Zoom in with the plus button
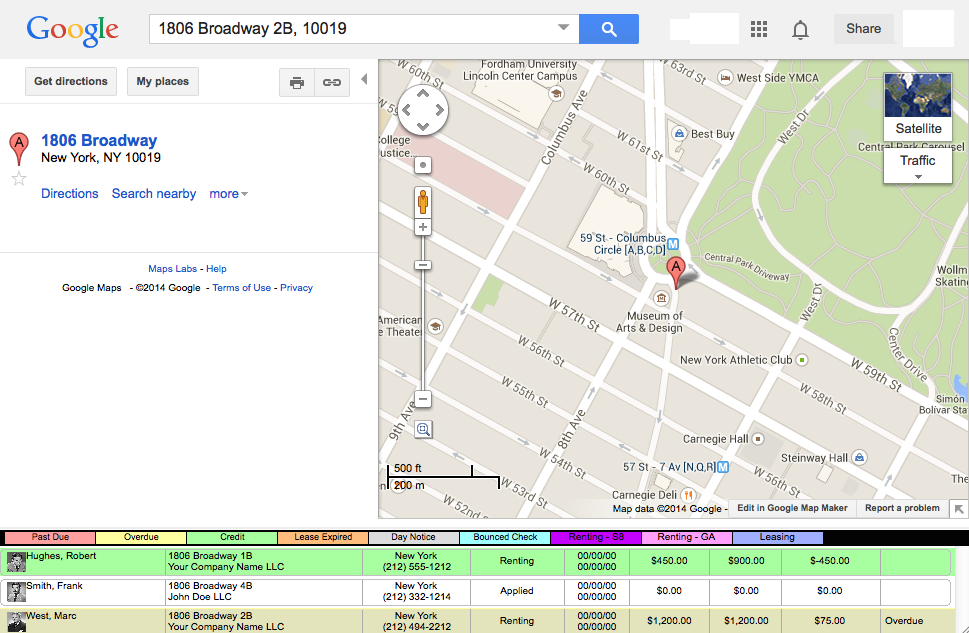The image size is (969, 633). 423,227
